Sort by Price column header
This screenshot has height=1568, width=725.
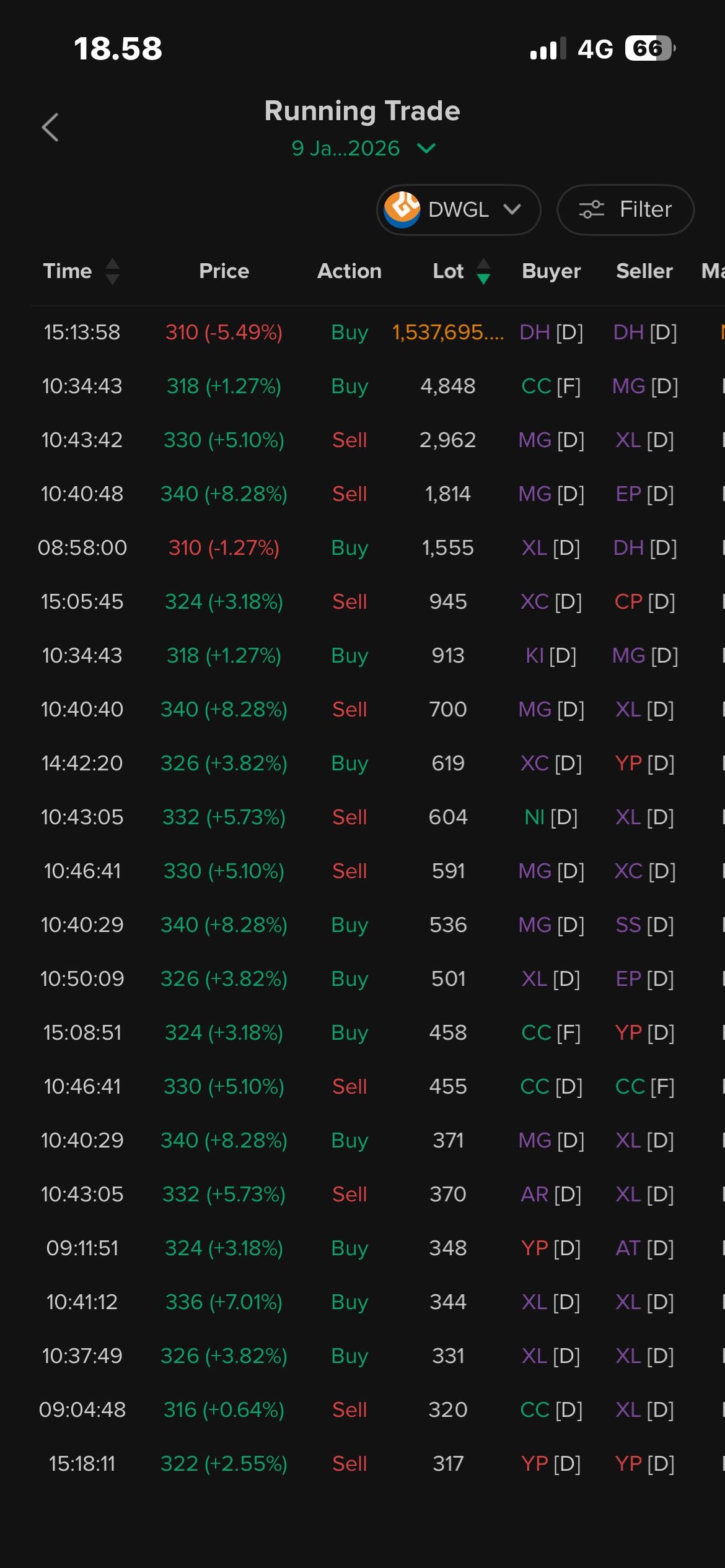pos(224,271)
